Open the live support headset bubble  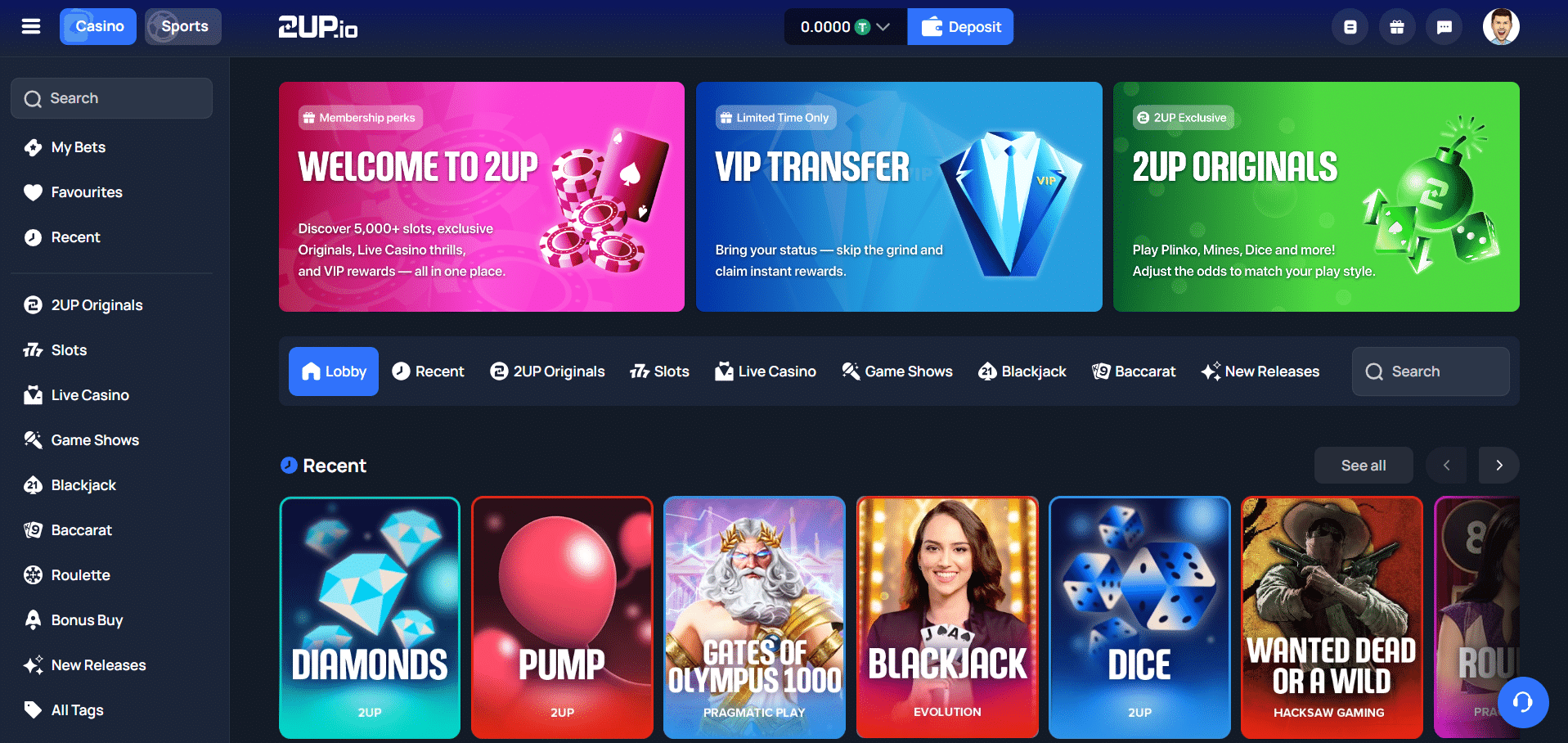click(x=1523, y=702)
